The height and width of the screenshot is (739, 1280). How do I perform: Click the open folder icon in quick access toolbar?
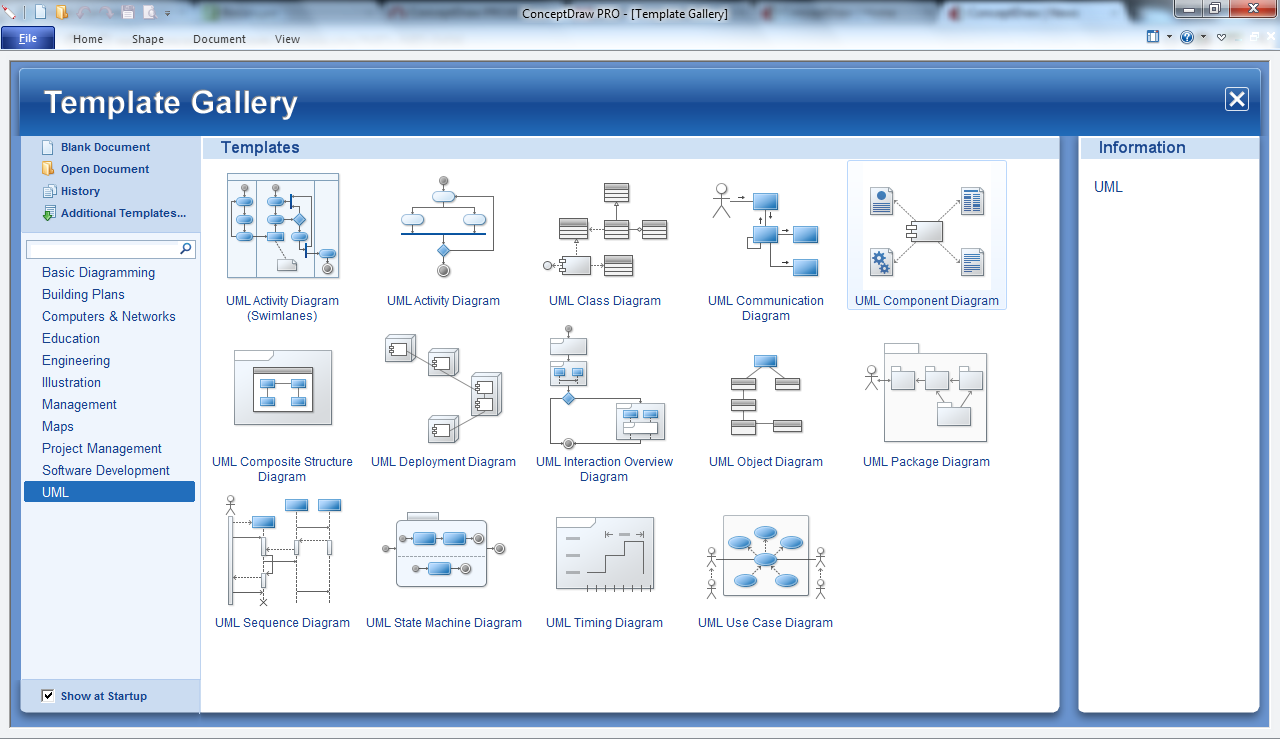(x=62, y=13)
